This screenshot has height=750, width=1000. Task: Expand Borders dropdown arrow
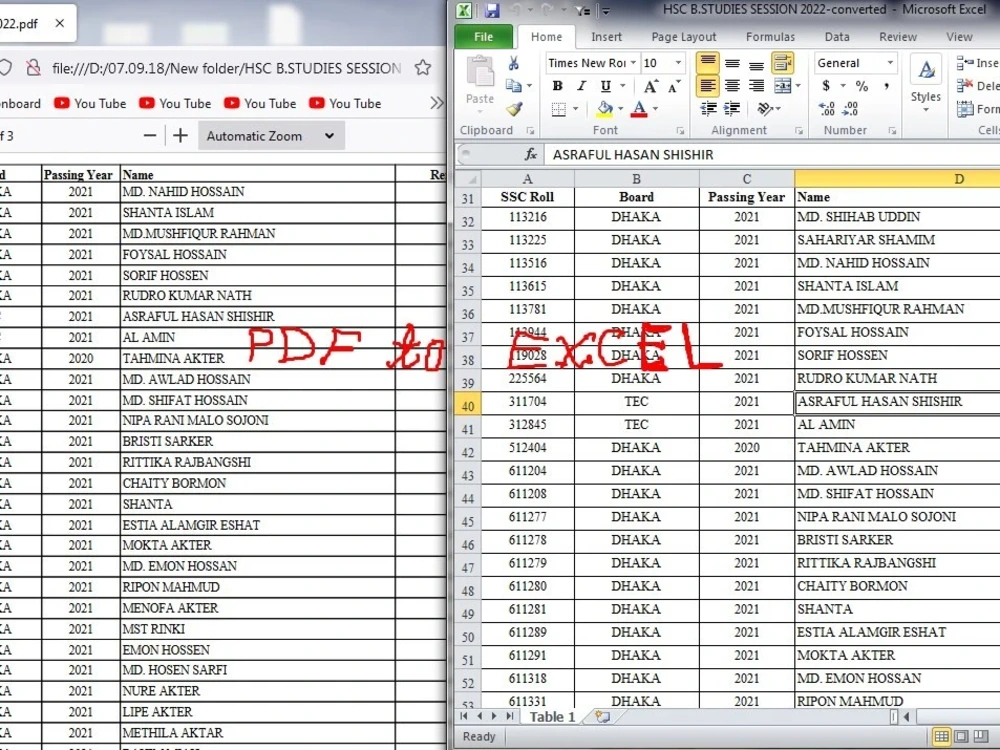[x=575, y=110]
